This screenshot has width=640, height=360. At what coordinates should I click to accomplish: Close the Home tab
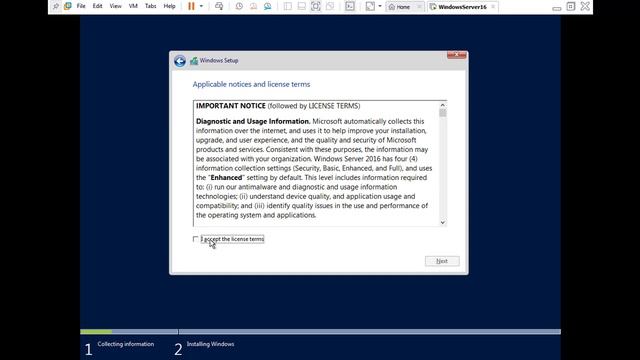point(419,7)
